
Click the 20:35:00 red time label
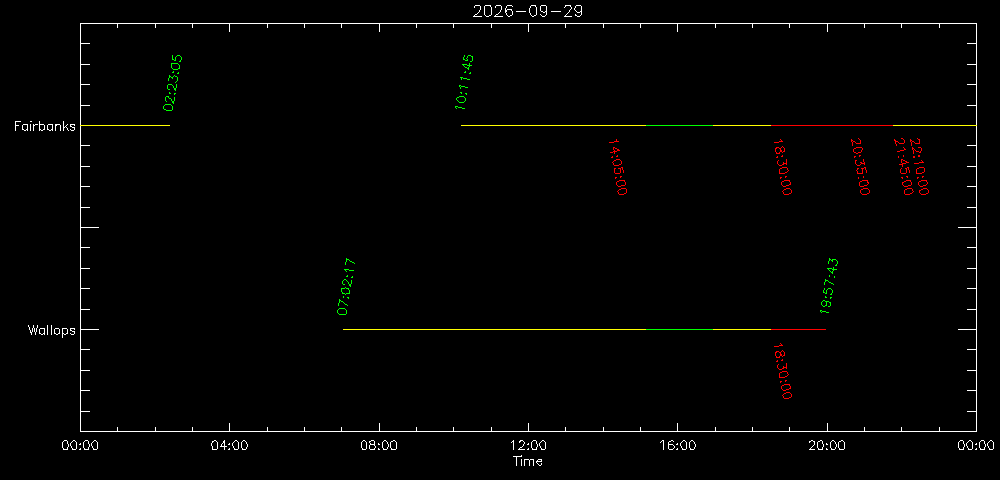[x=860, y=167]
